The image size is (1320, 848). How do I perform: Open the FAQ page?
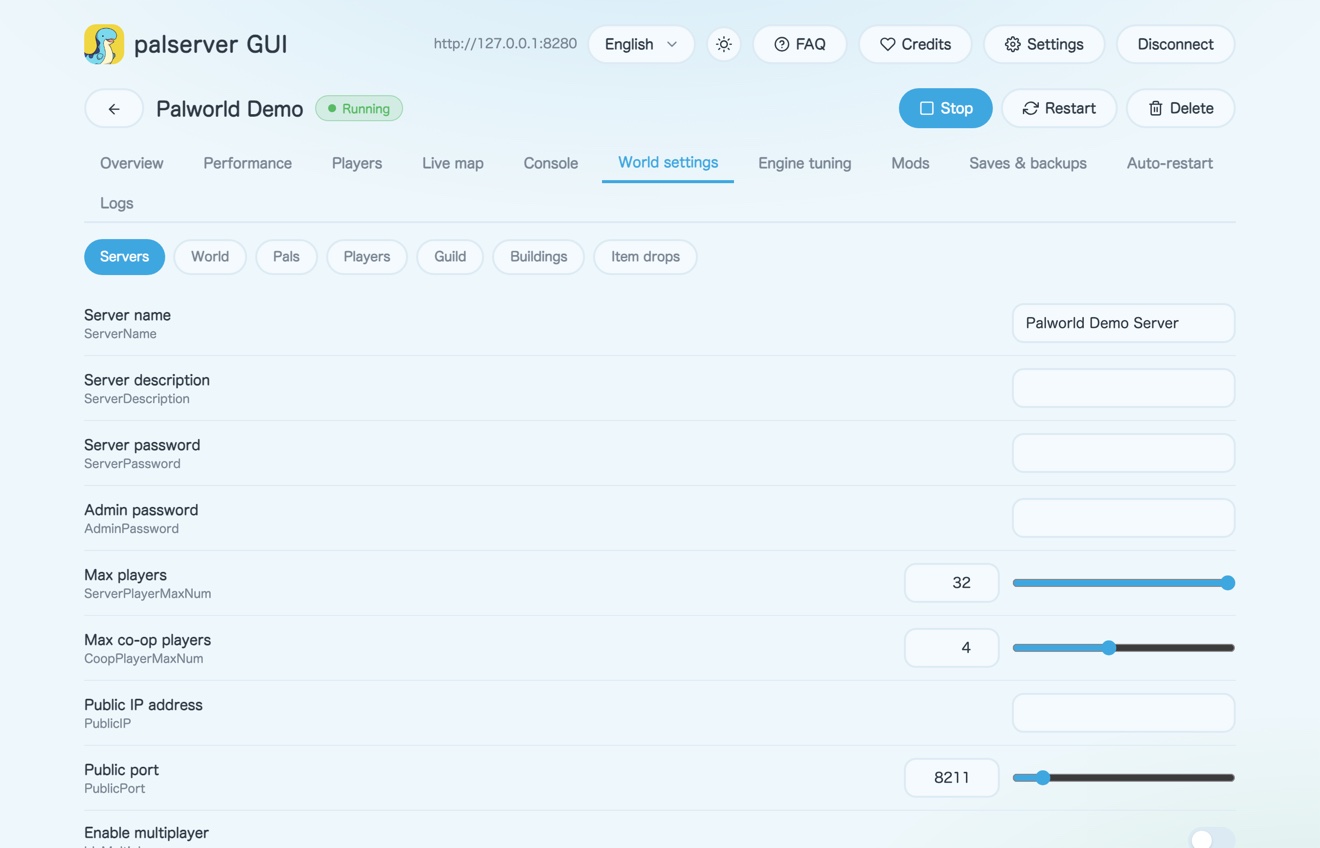click(800, 44)
